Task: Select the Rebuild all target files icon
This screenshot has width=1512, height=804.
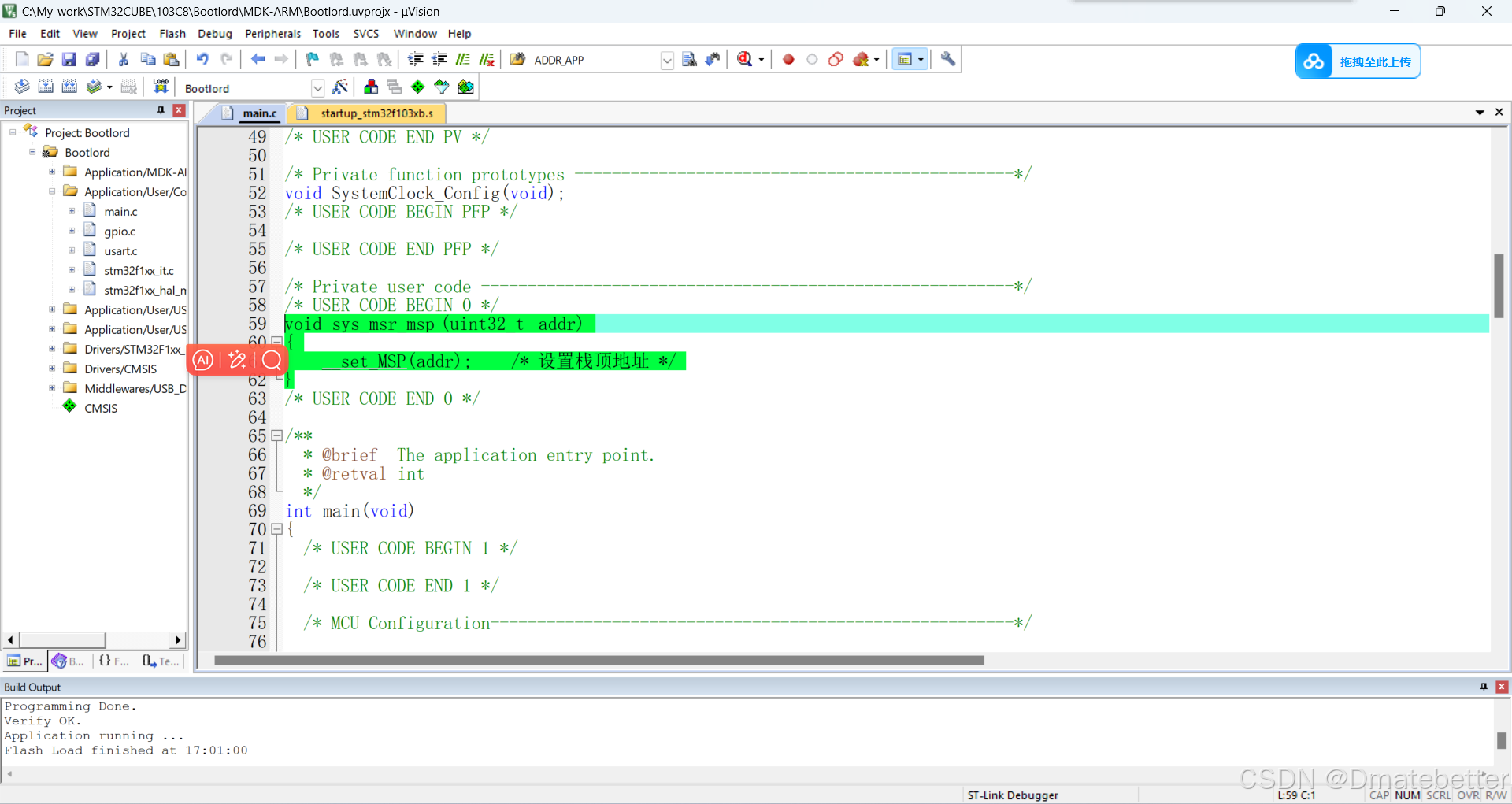Action: click(69, 87)
